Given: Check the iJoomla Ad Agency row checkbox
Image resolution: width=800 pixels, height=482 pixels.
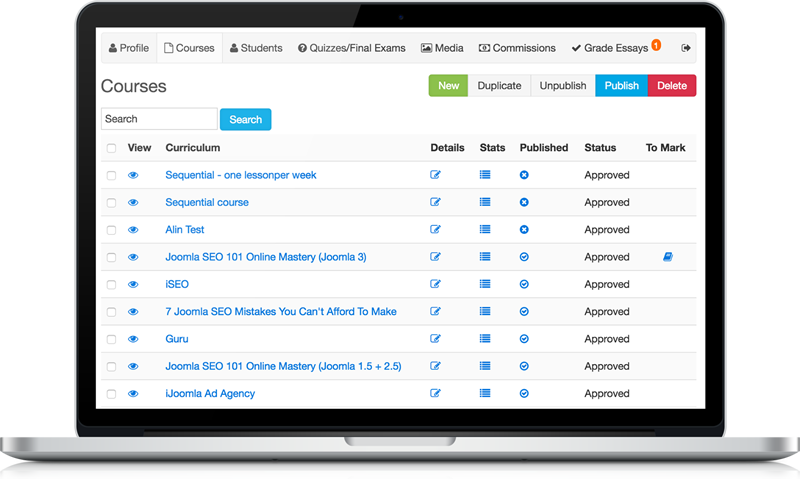Looking at the screenshot, I should pos(111,394).
